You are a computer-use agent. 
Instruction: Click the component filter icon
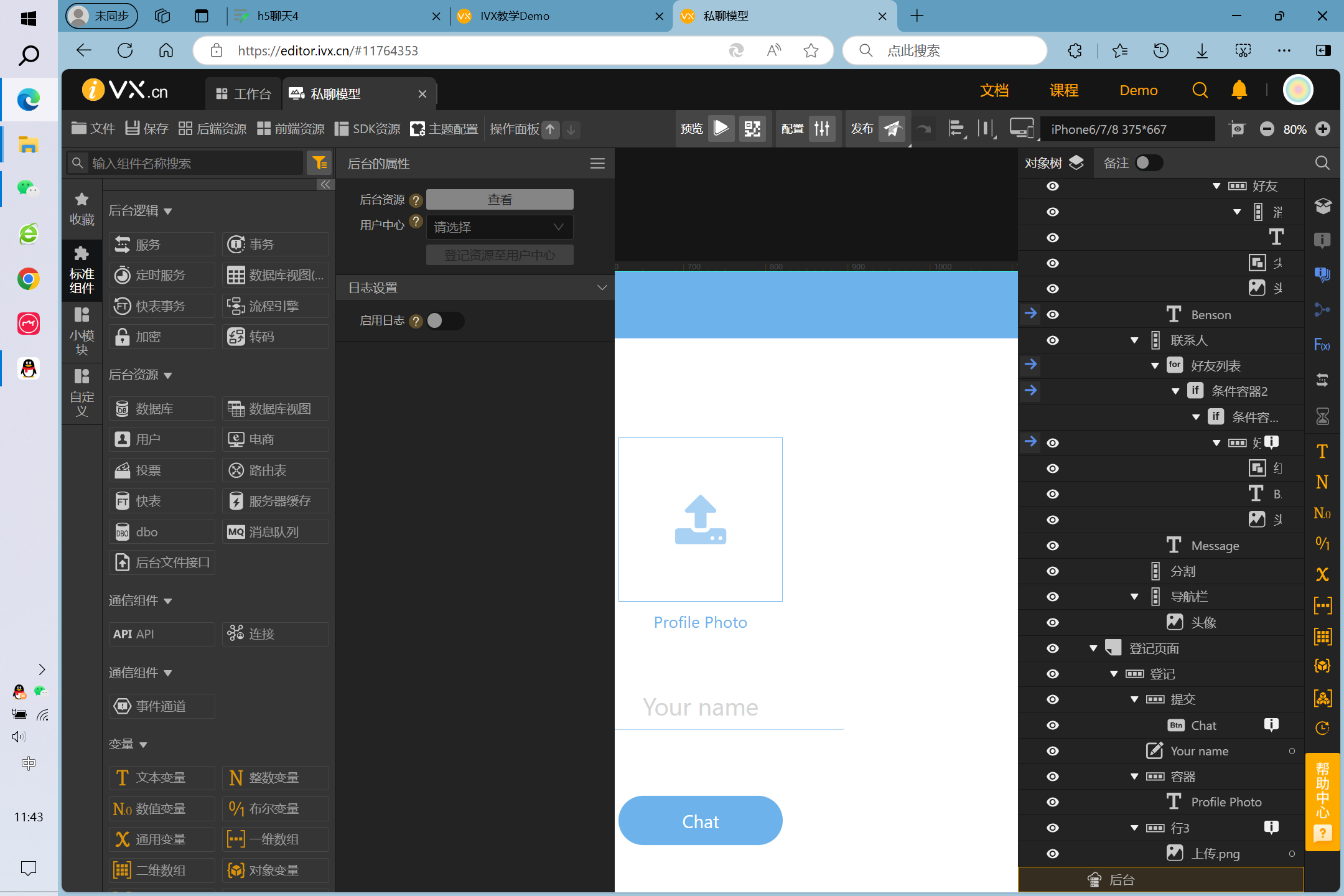(x=320, y=163)
